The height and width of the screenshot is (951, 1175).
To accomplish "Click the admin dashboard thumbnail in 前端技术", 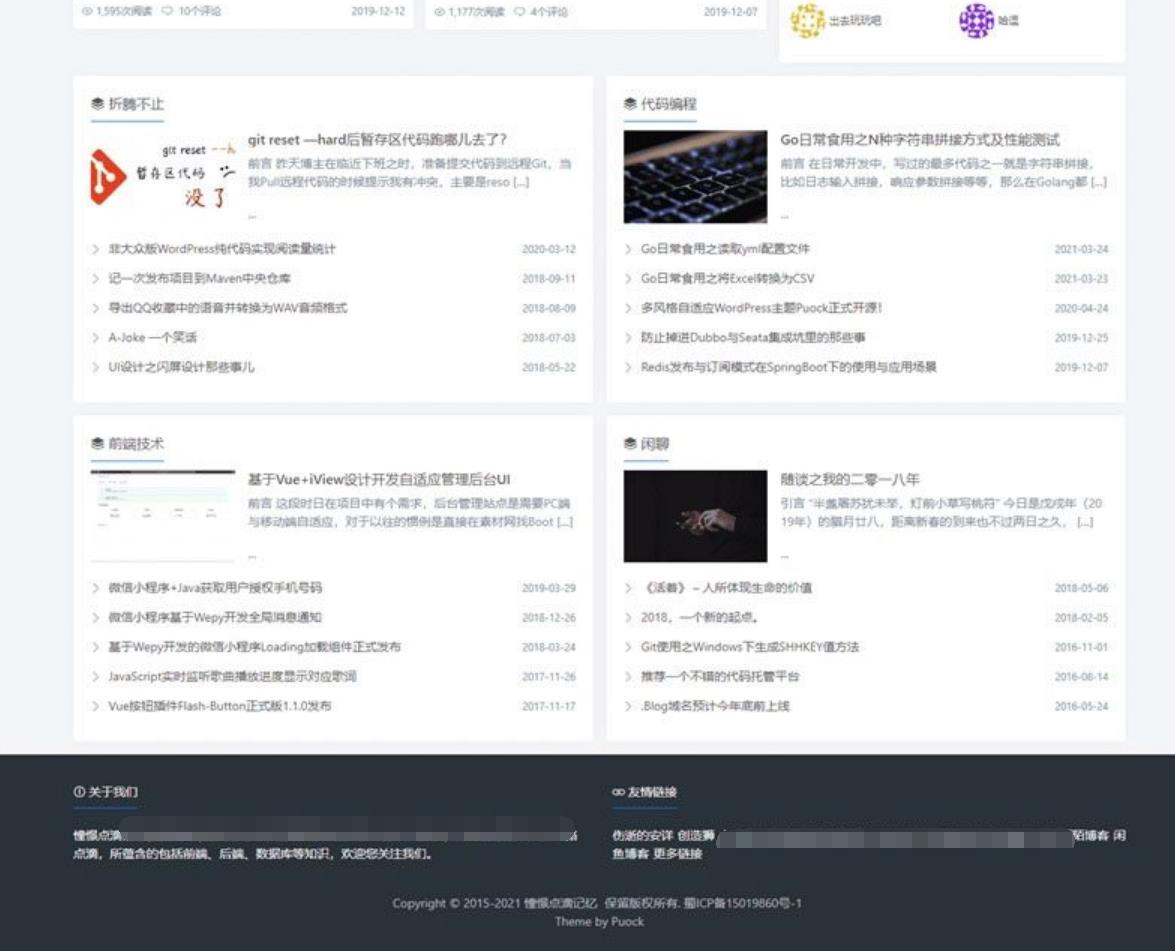I will coord(163,515).
